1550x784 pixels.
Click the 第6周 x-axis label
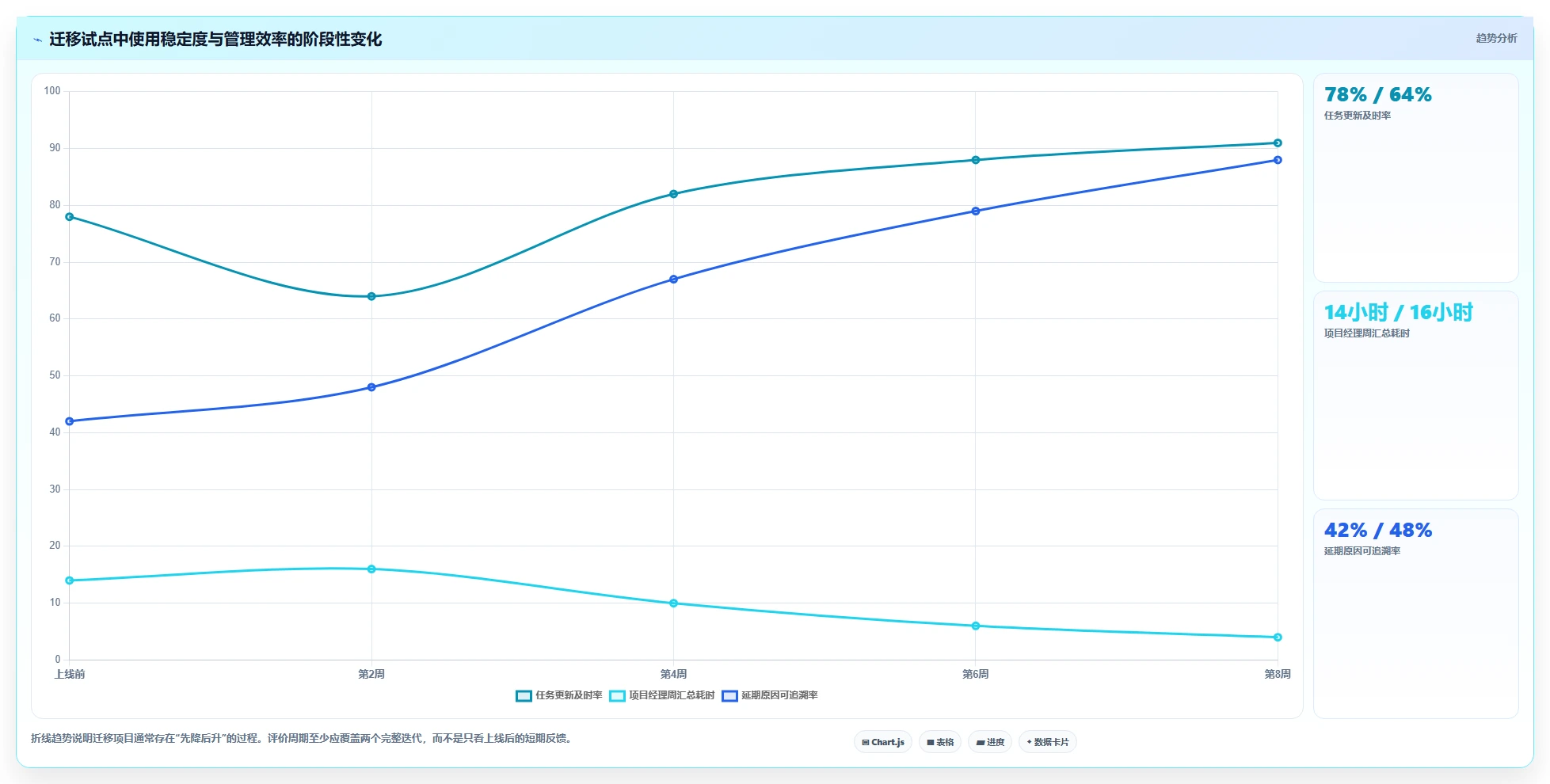coord(976,675)
